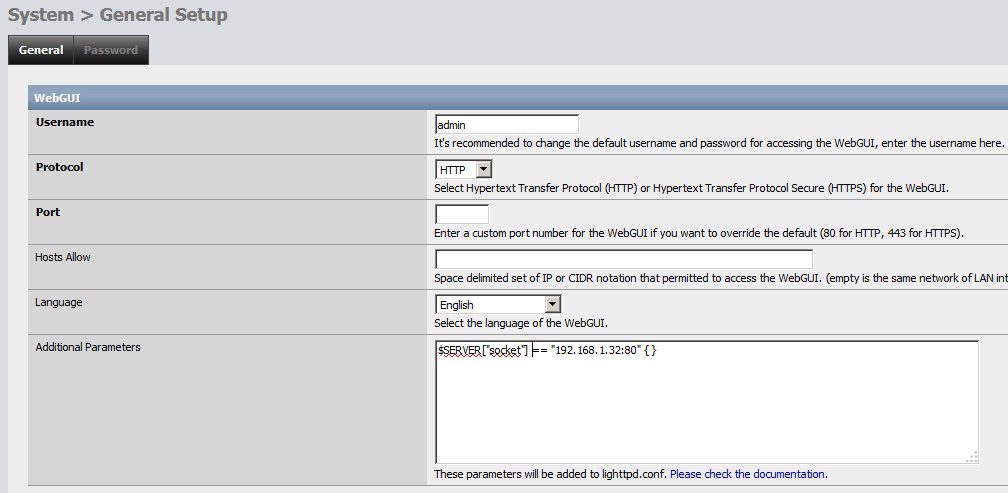
Task: Click the bold Username label
Action: (x=65, y=122)
